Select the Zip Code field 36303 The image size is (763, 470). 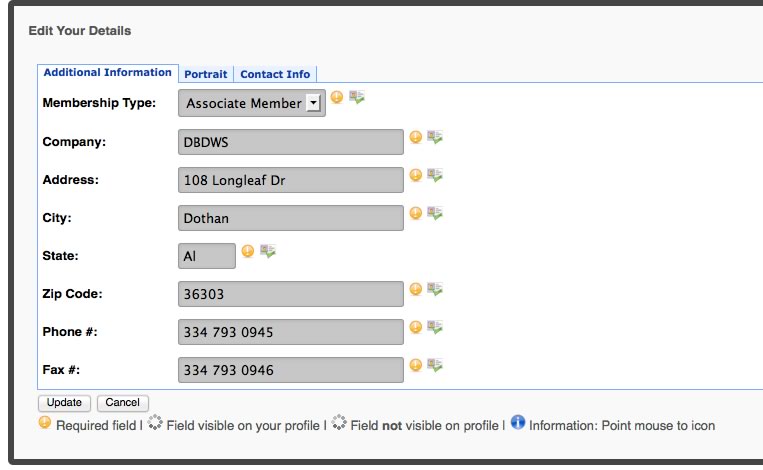pyautogui.click(x=291, y=294)
